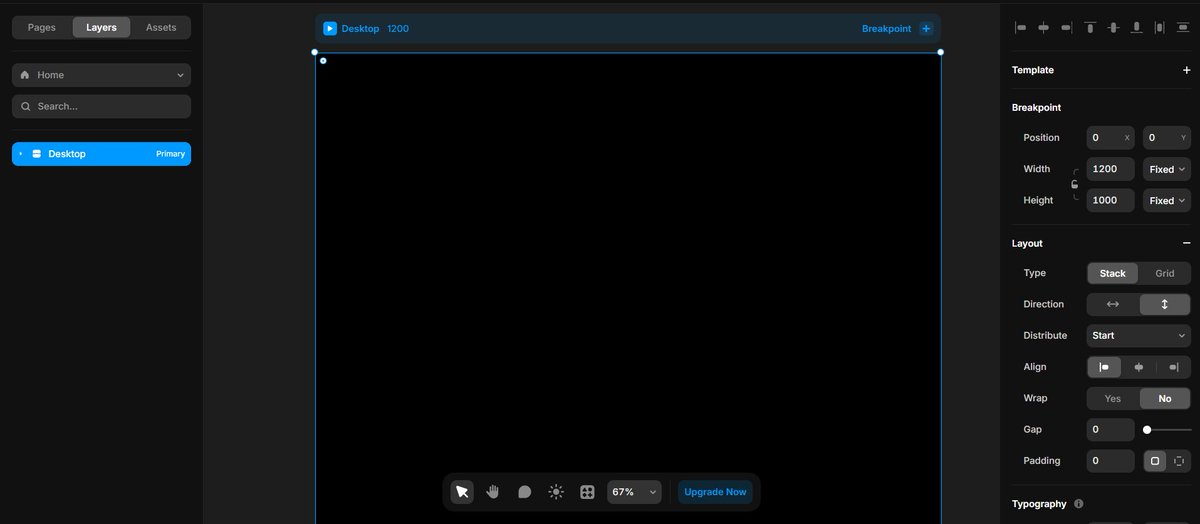
Task: Set layout type to Grid
Action: click(1165, 273)
